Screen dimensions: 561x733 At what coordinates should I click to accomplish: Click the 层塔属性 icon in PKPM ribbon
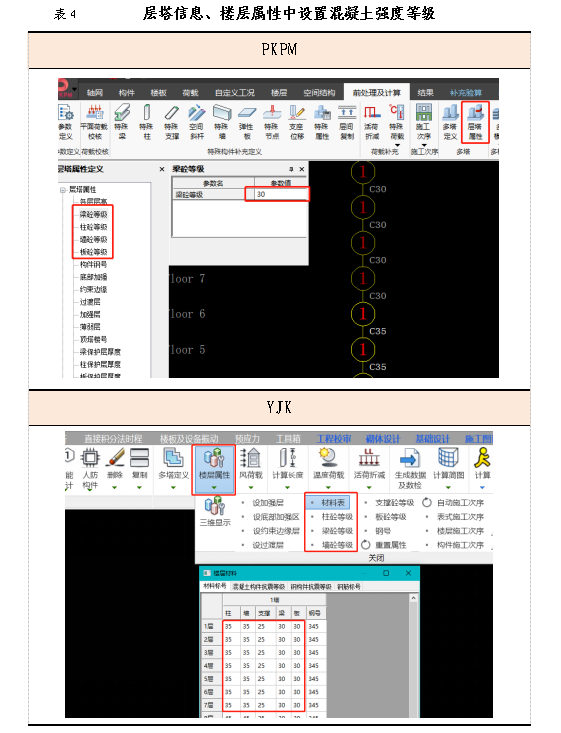pos(475,122)
